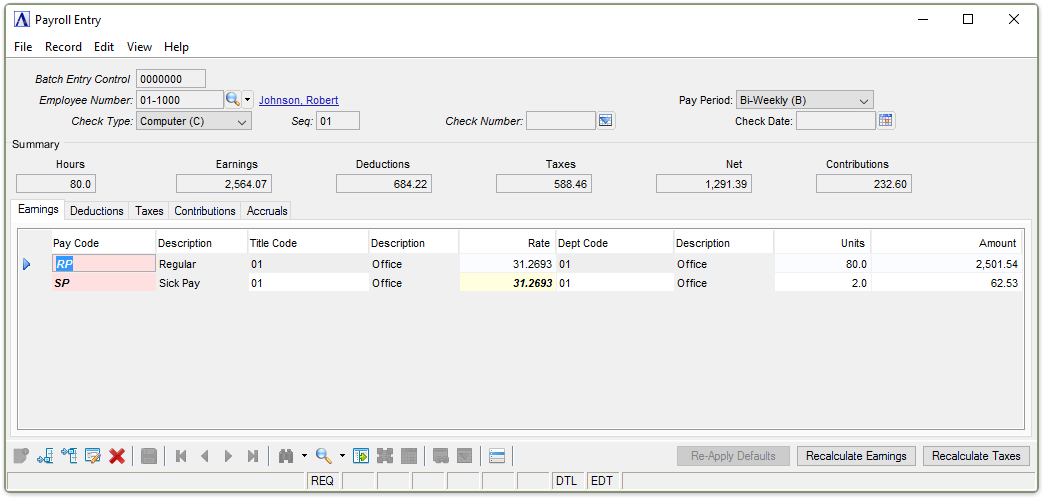Open the dropdown arrow beside toolbar magnifier

point(342,456)
